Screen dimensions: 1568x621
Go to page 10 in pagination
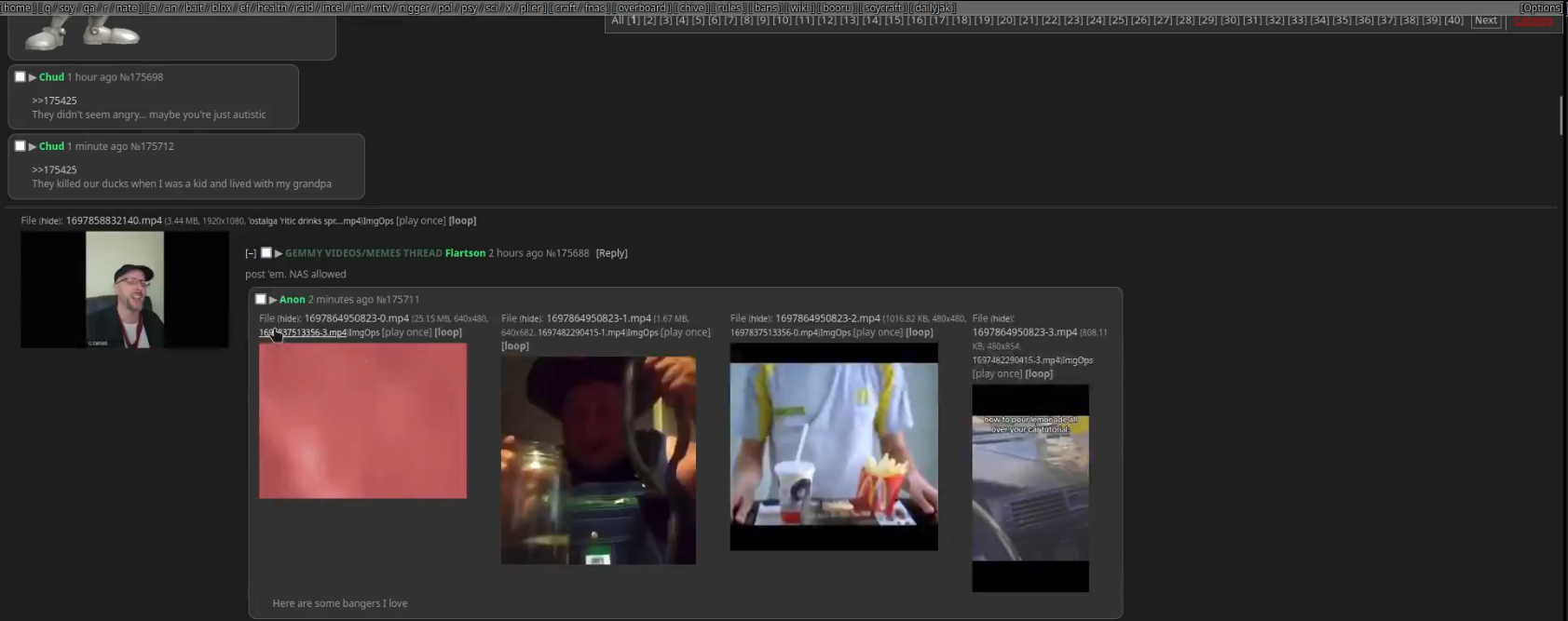coord(782,20)
